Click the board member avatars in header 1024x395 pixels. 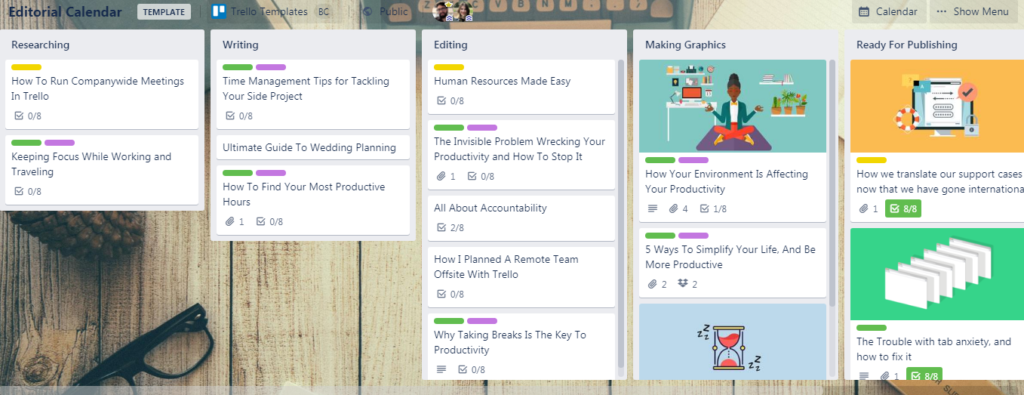tap(453, 11)
